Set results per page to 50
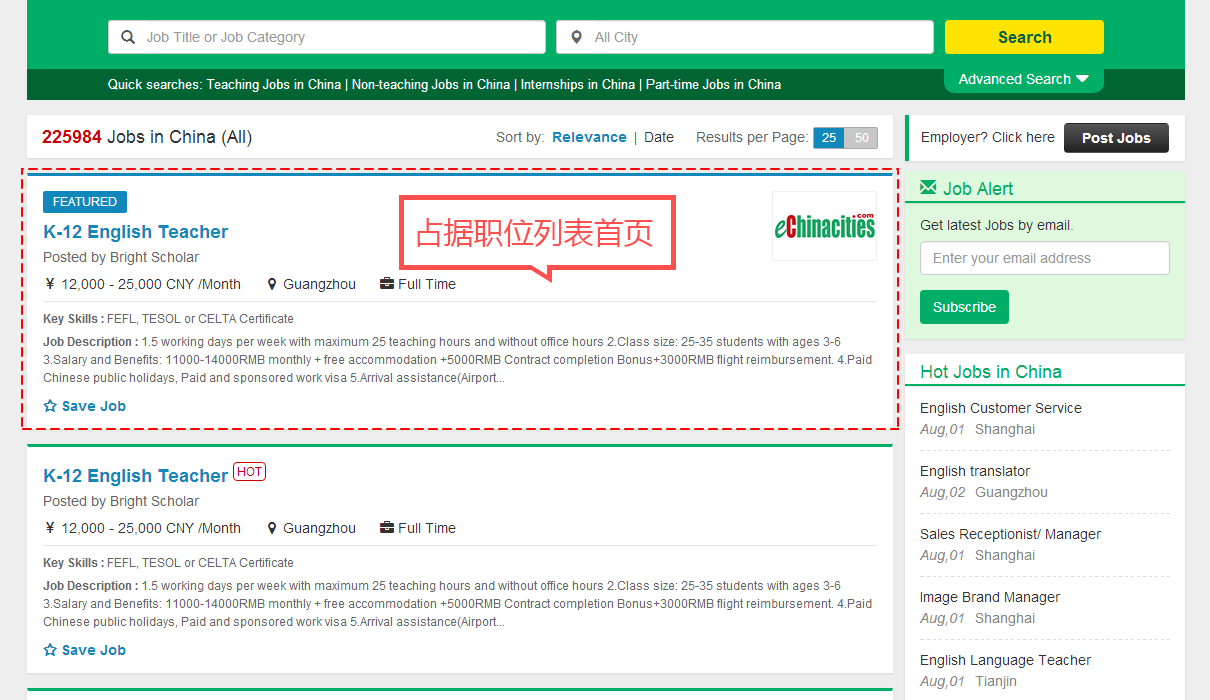The width and height of the screenshot is (1210, 700). [x=861, y=138]
